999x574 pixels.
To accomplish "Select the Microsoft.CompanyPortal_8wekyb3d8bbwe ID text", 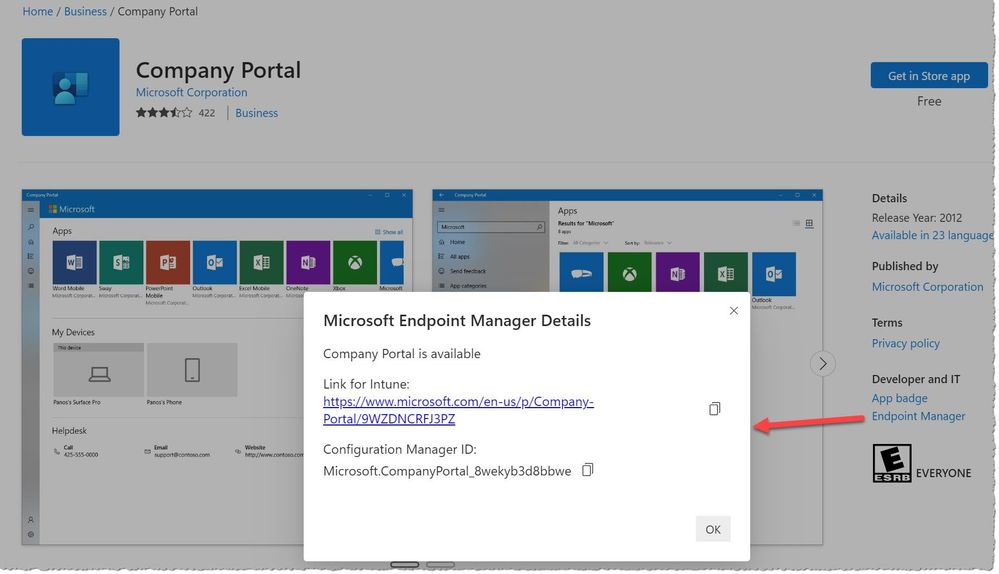I will pos(447,471).
